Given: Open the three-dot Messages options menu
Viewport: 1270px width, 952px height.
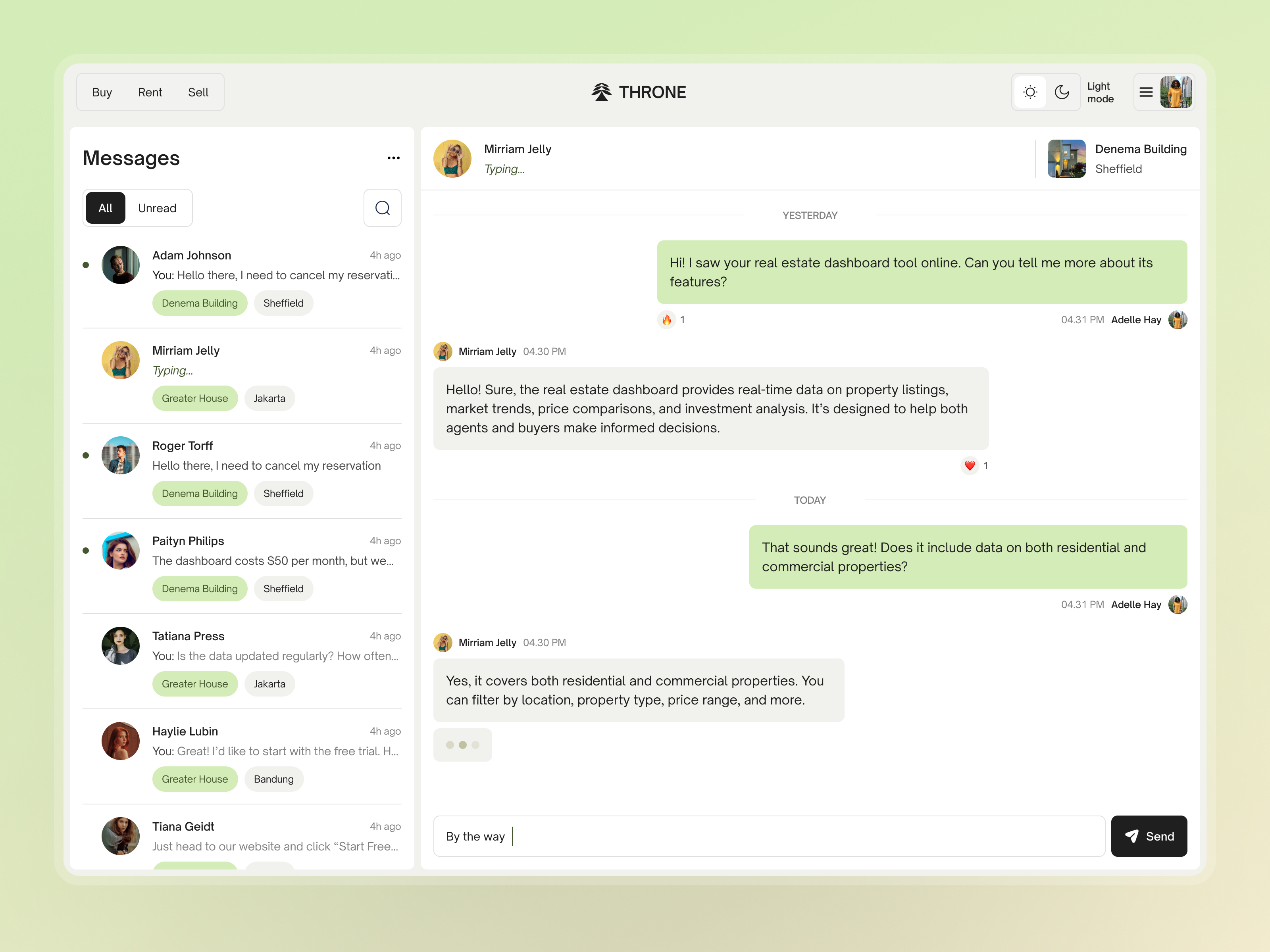Looking at the screenshot, I should tap(393, 158).
